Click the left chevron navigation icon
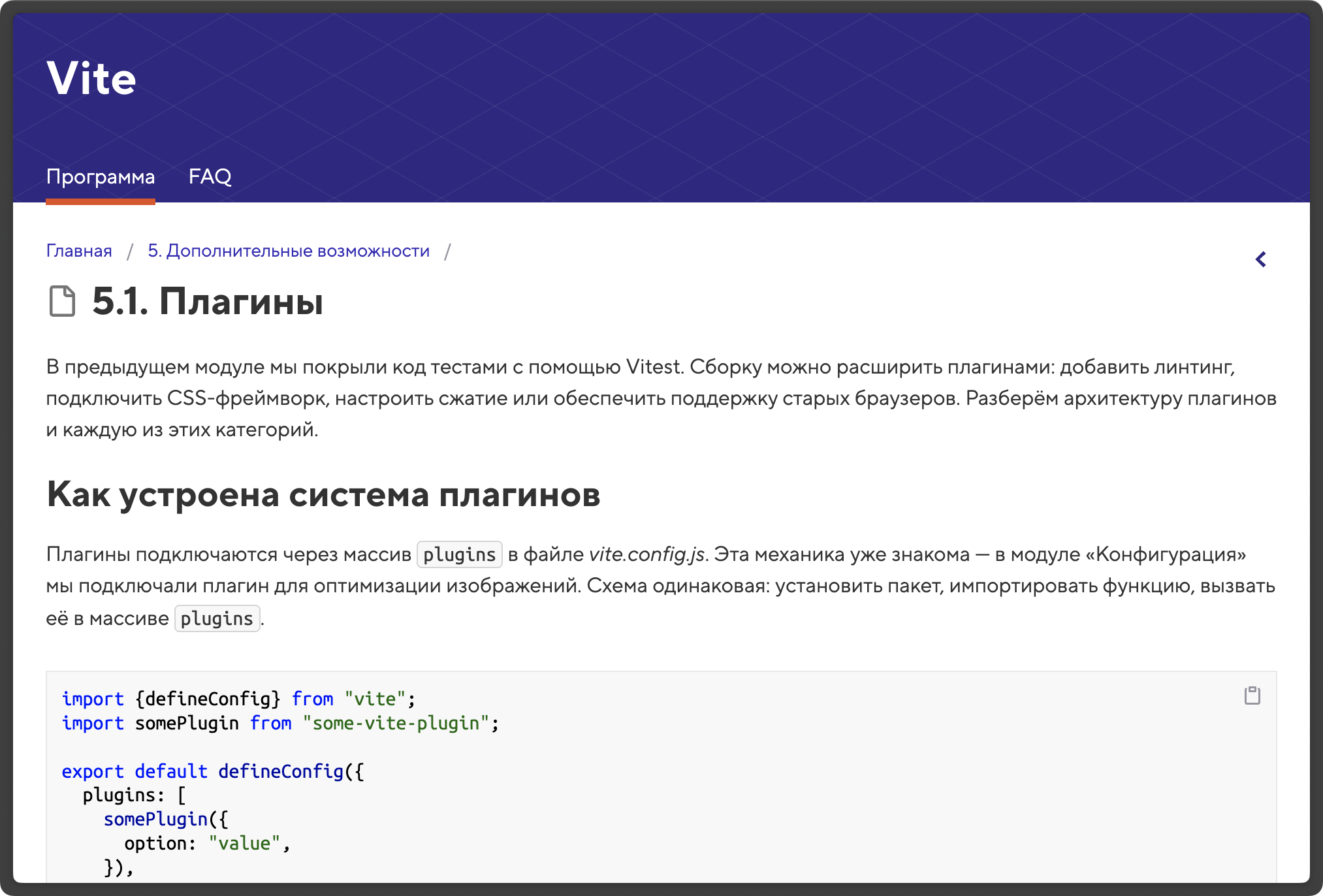1323x896 pixels. click(1260, 259)
